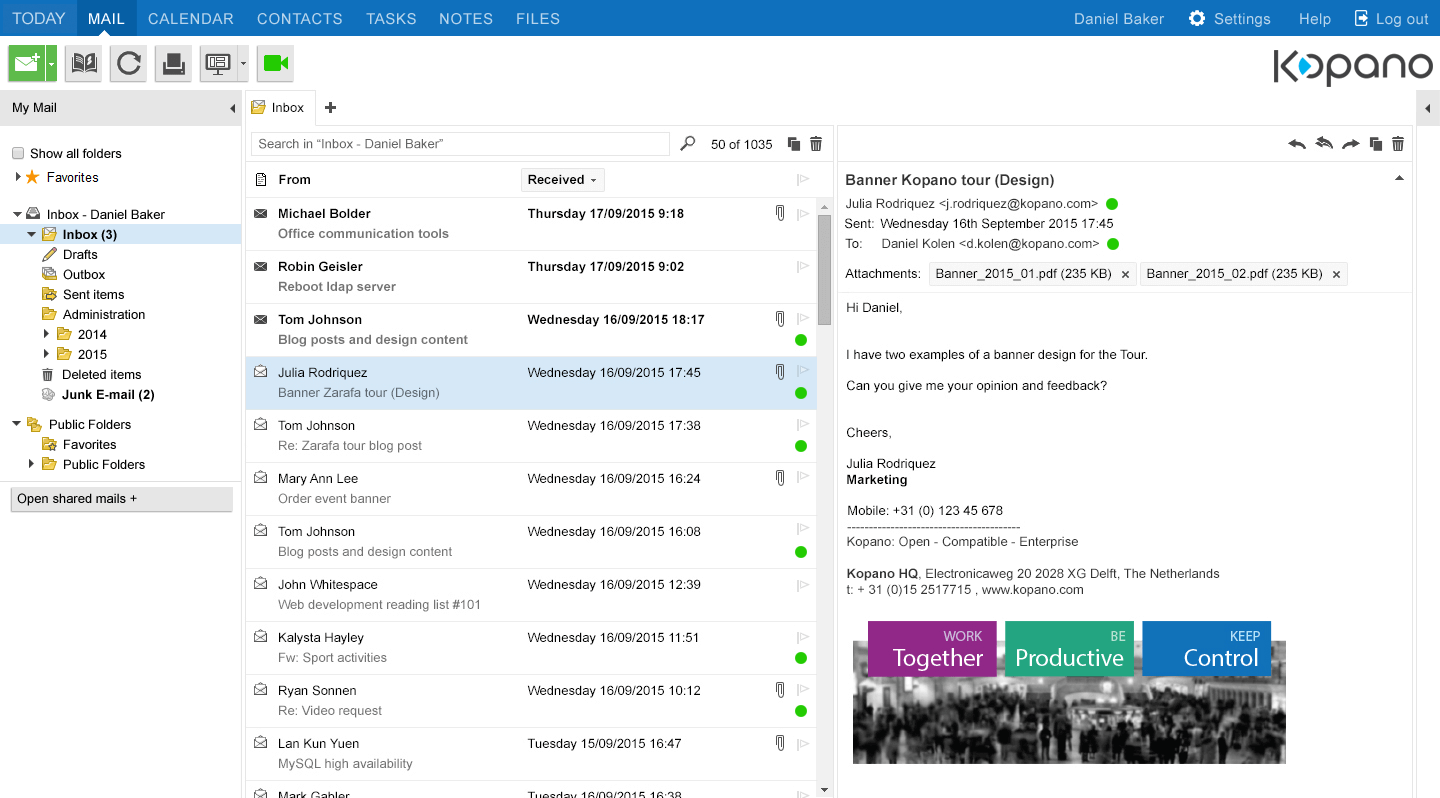Open the address book icon

click(x=84, y=64)
